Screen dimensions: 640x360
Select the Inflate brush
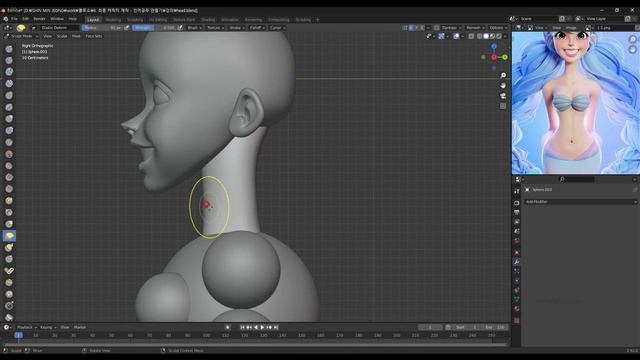coord(9,119)
